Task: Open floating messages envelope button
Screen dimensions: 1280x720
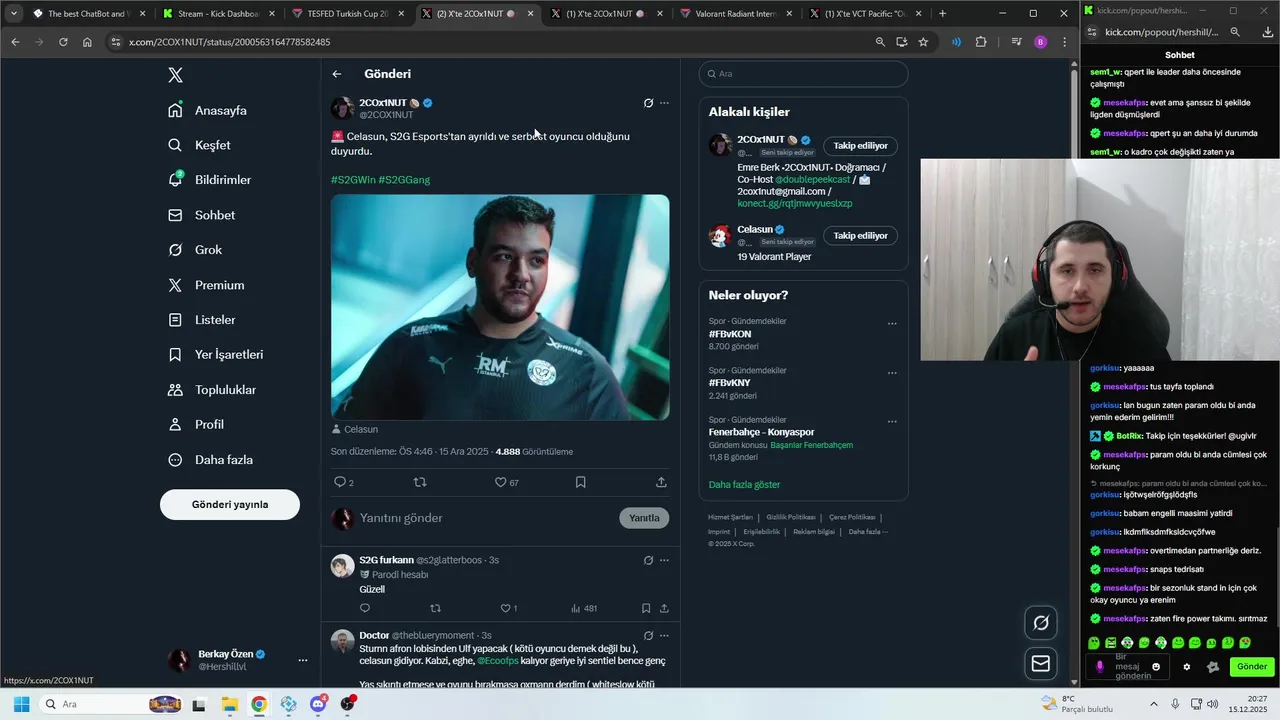Action: (1041, 664)
